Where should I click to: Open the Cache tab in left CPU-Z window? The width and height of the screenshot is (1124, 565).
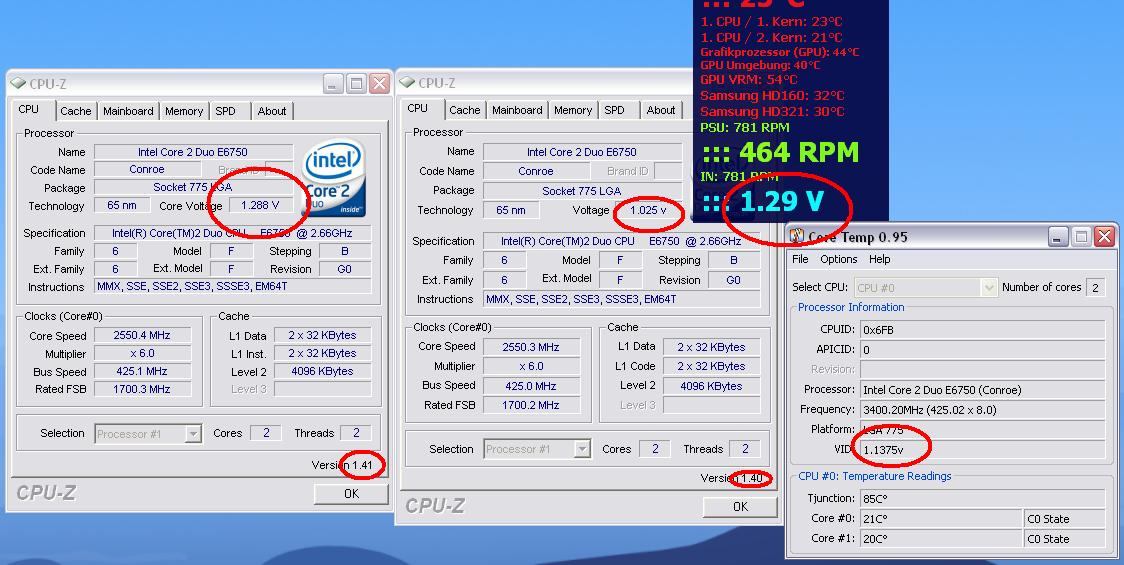click(75, 111)
